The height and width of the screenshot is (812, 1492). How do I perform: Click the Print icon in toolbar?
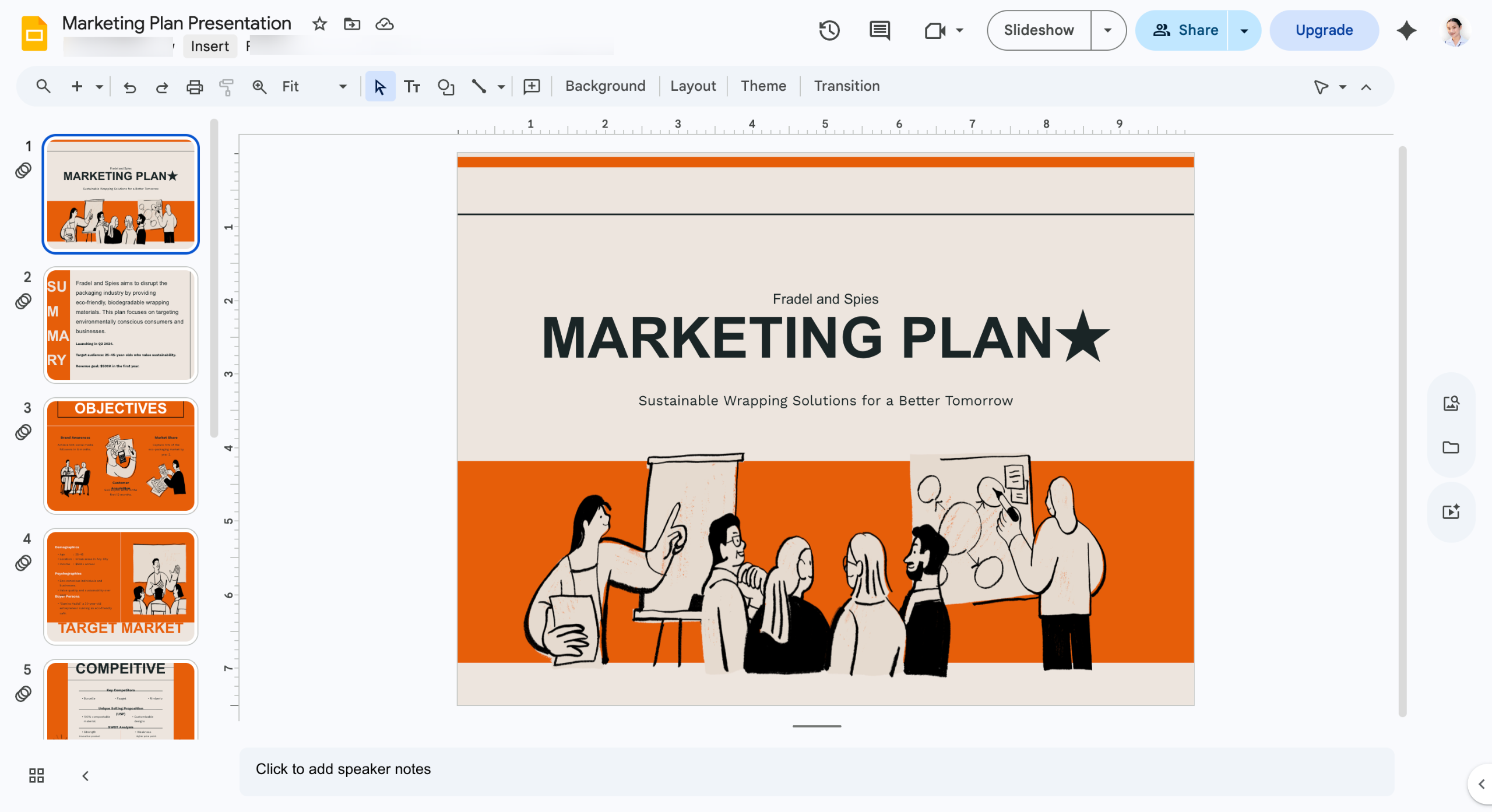pyautogui.click(x=194, y=87)
